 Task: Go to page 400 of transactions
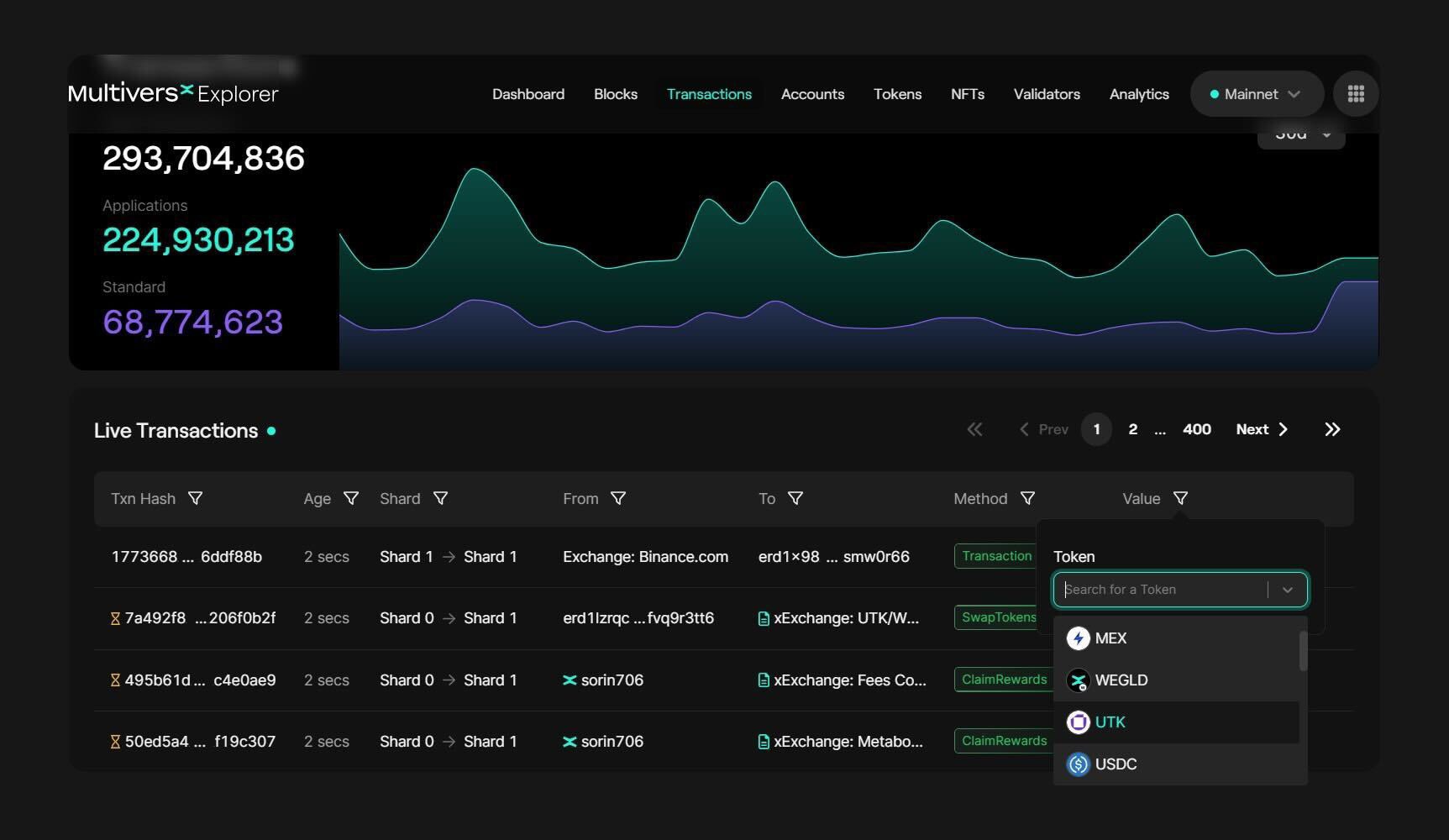point(1196,429)
